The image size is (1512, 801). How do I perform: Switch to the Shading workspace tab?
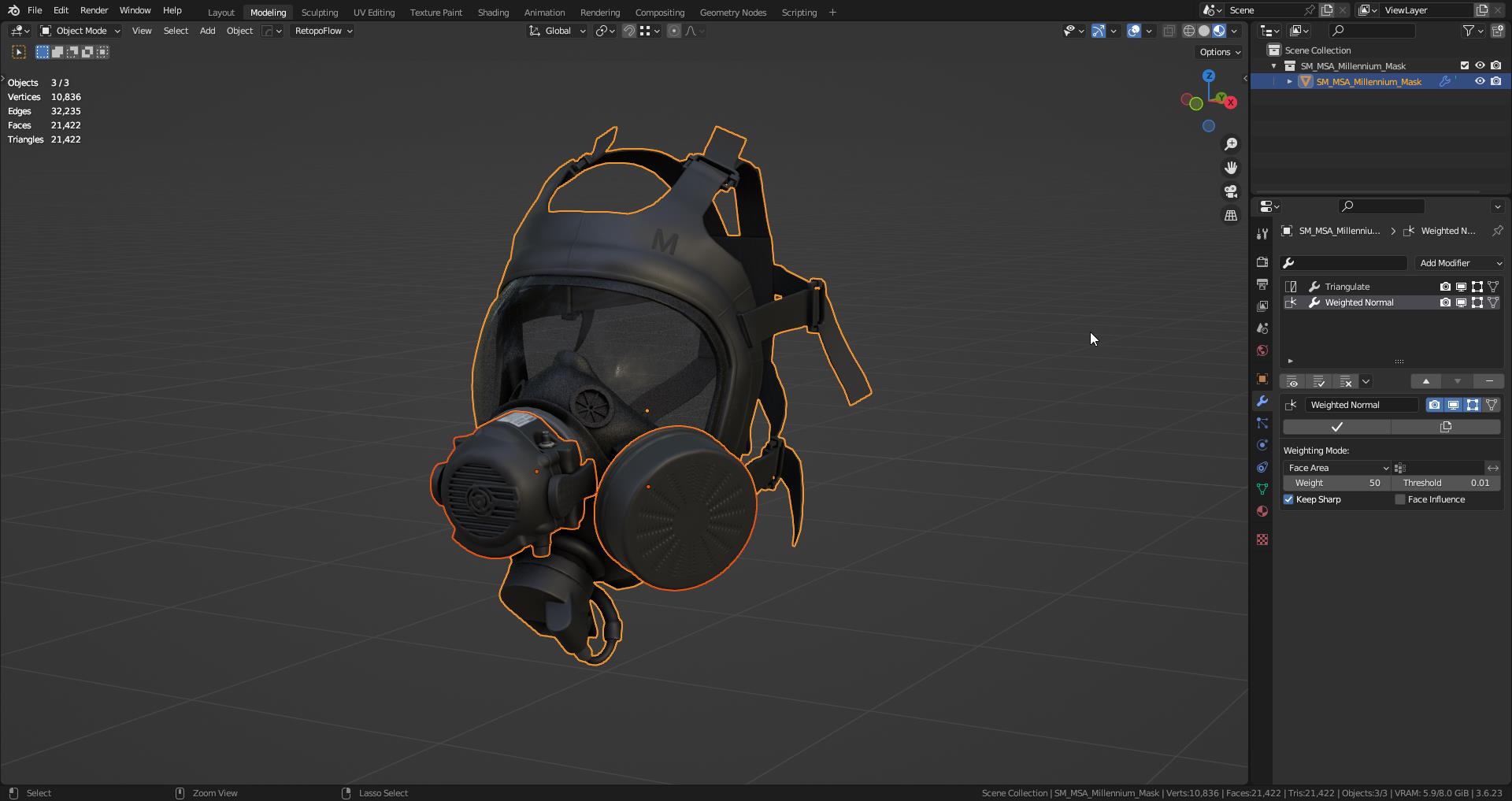493,12
